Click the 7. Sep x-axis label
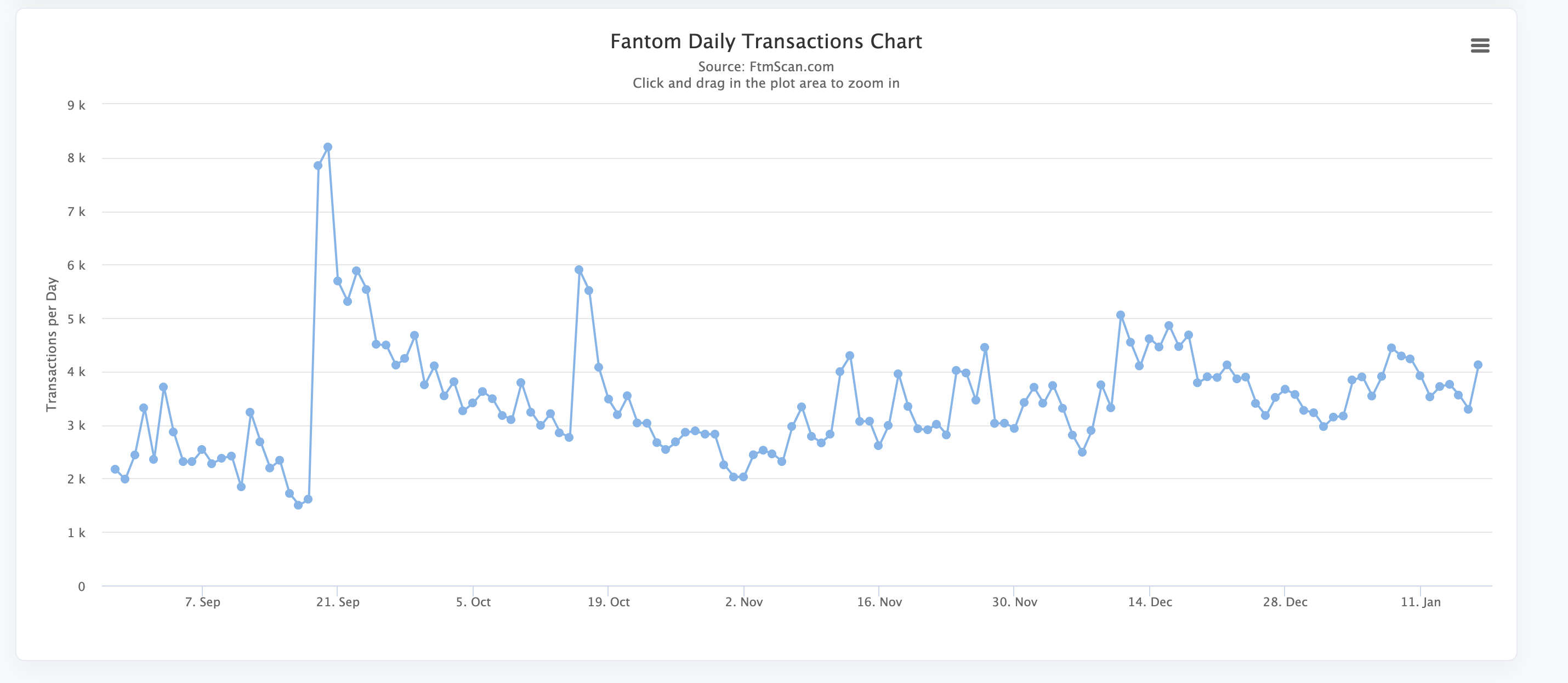 point(204,601)
